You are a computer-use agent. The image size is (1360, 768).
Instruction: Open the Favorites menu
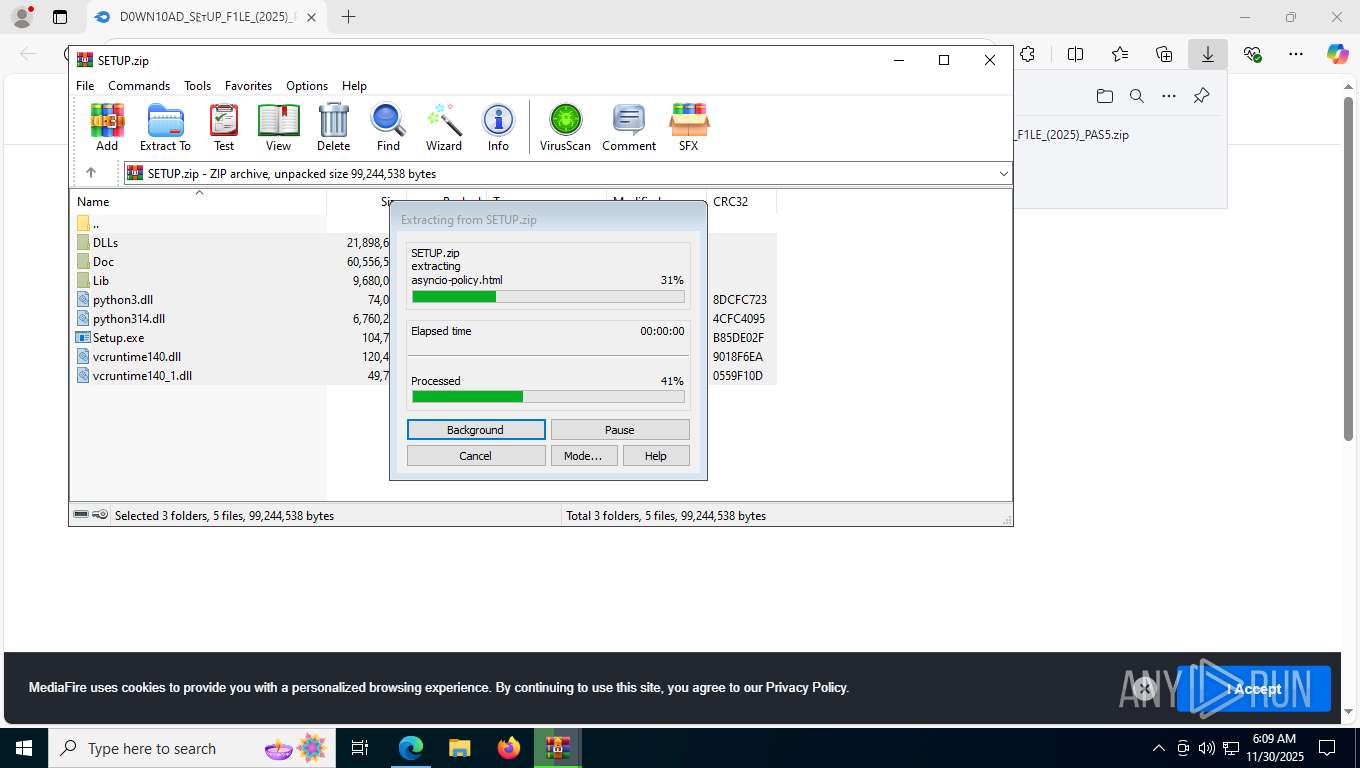point(248,86)
